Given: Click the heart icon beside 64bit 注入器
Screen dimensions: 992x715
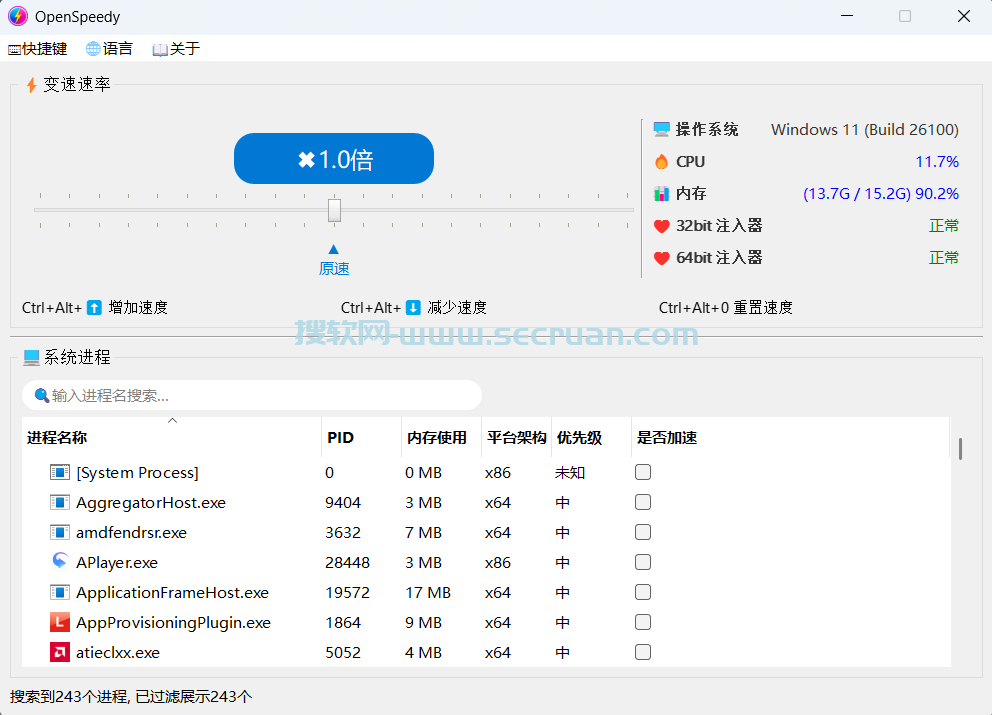Looking at the screenshot, I should click(x=662, y=258).
